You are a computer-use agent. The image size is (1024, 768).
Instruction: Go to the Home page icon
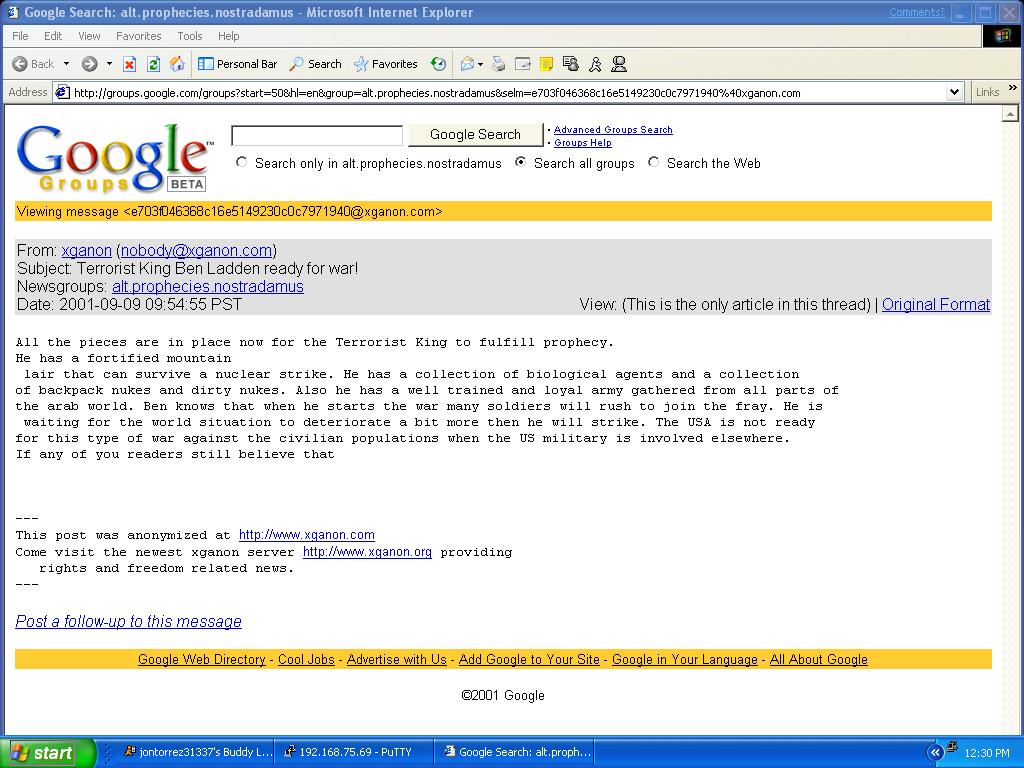[x=177, y=64]
